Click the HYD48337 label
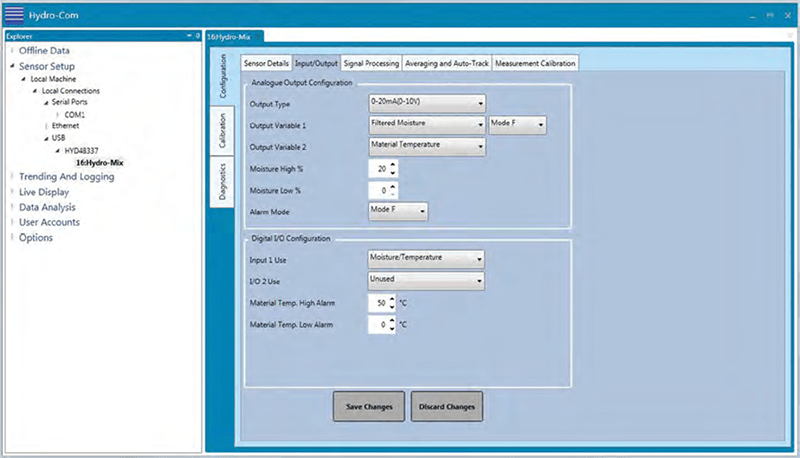The height and width of the screenshot is (458, 800). click(x=82, y=151)
